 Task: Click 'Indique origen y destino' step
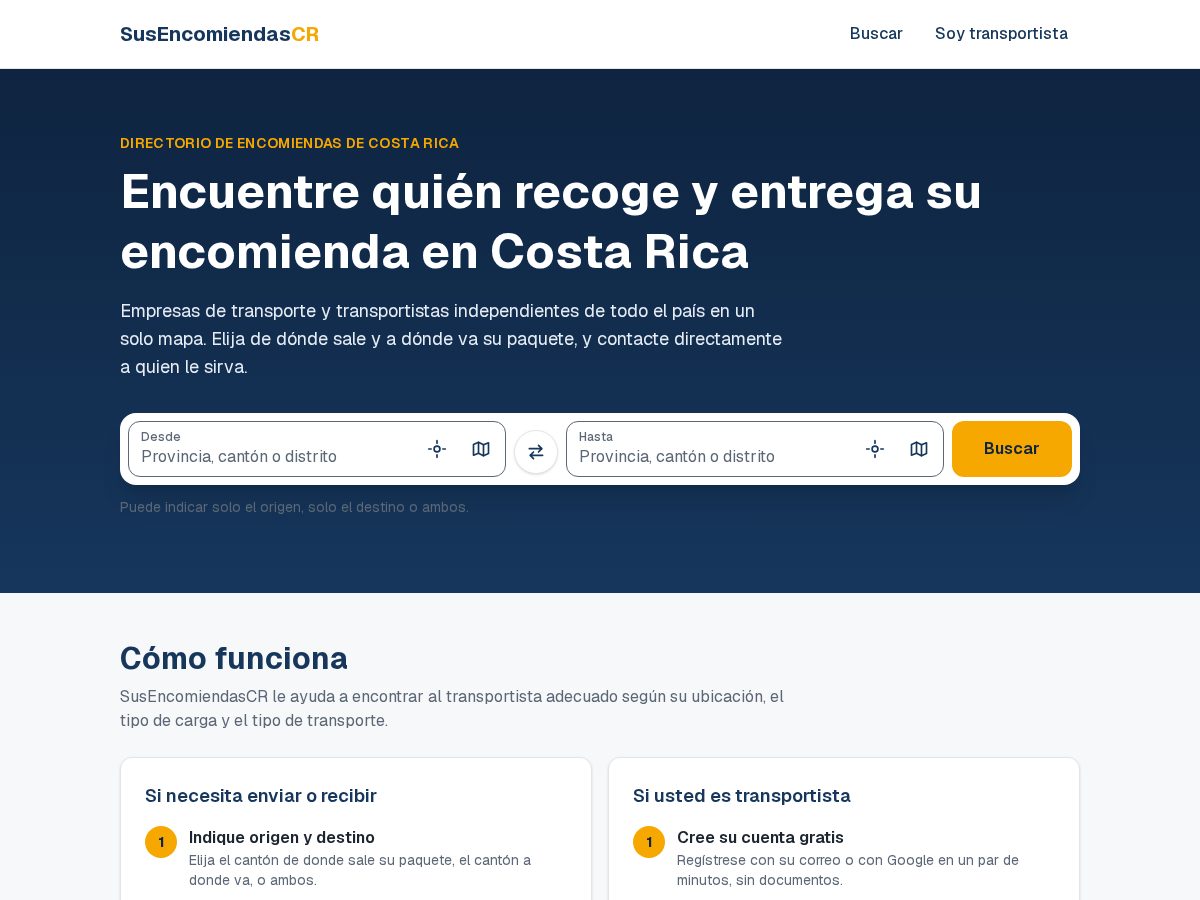tap(282, 838)
